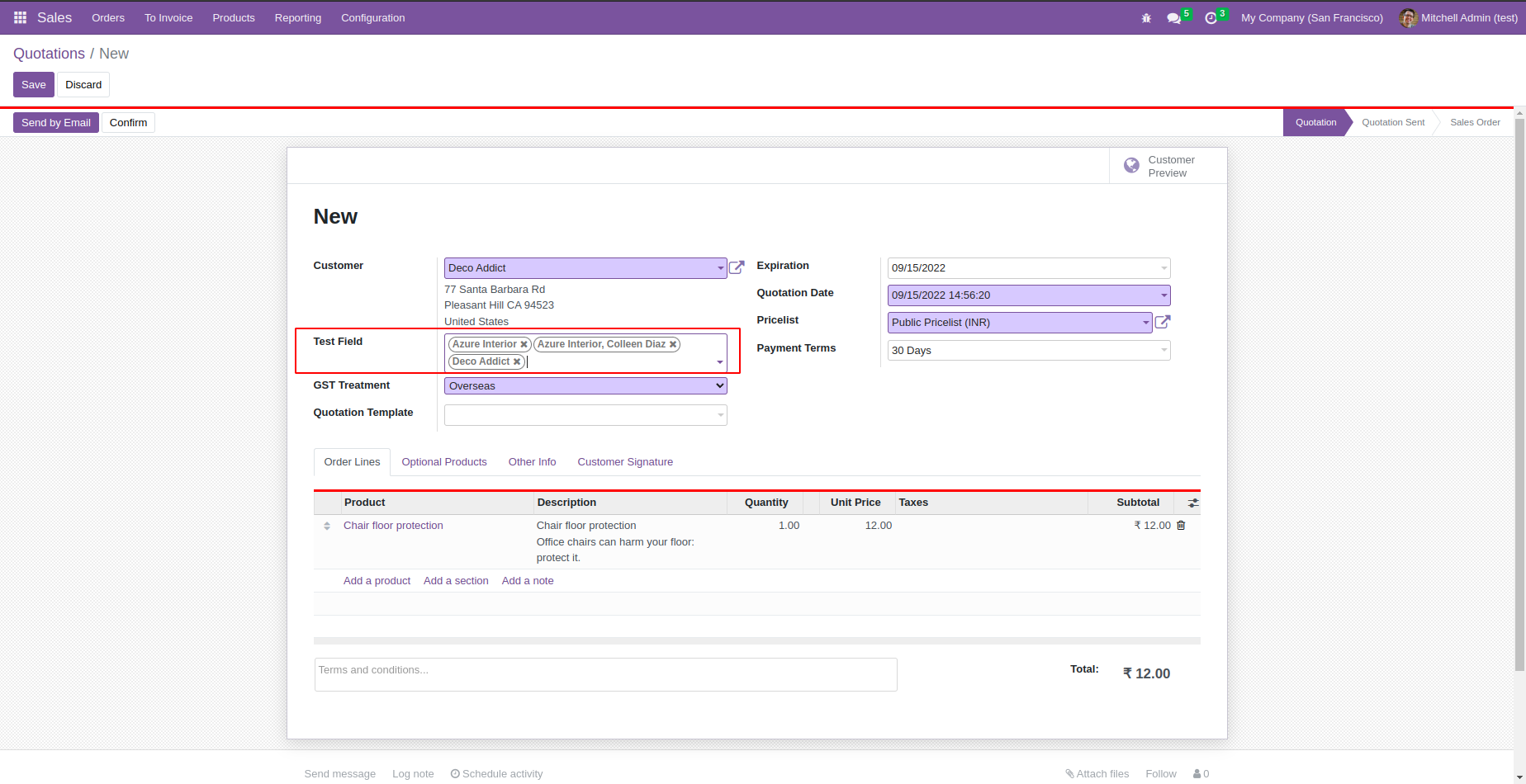Click the debug bug icon
The height and width of the screenshot is (784, 1526).
click(x=1146, y=18)
